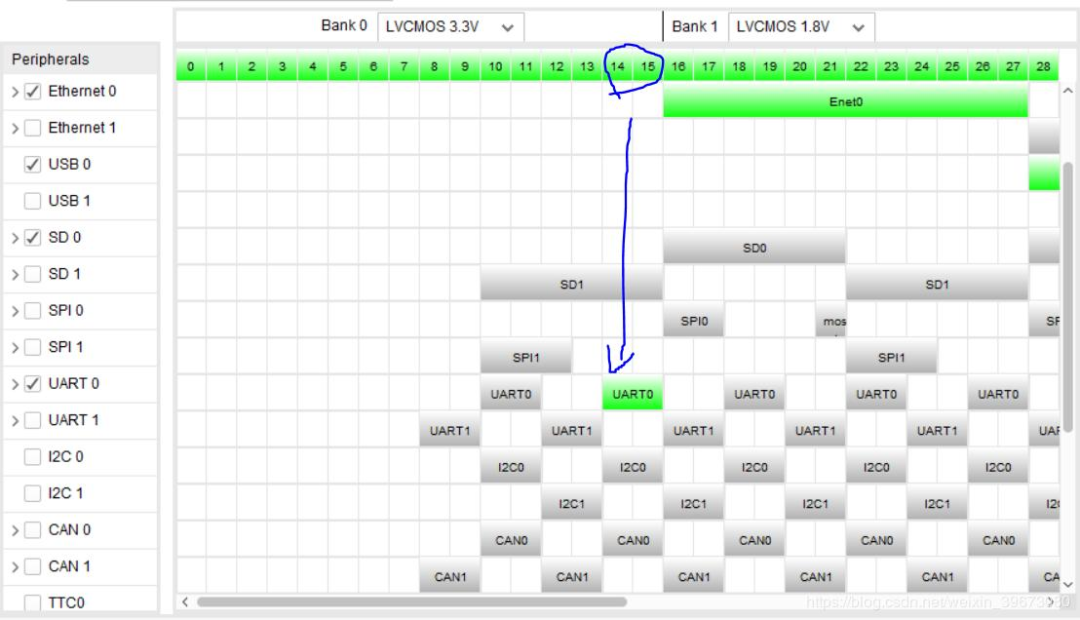This screenshot has height=620, width=1080.
Task: Click pin 14 column header
Action: [618, 67]
